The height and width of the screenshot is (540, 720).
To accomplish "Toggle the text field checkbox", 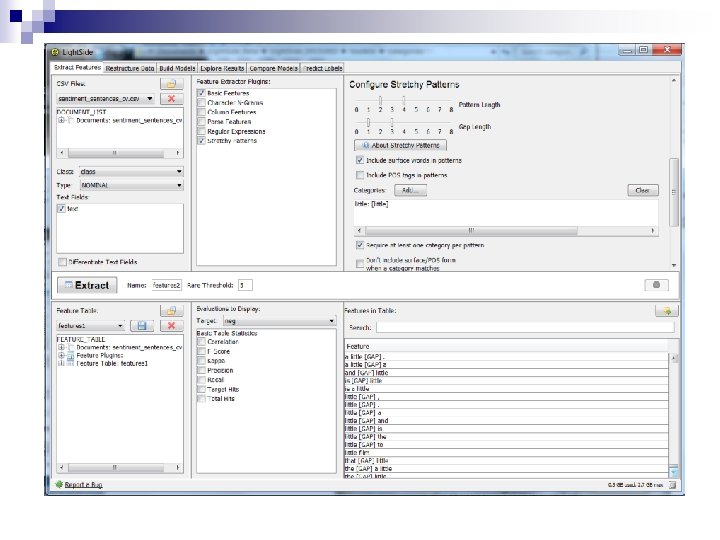I will click(x=62, y=208).
